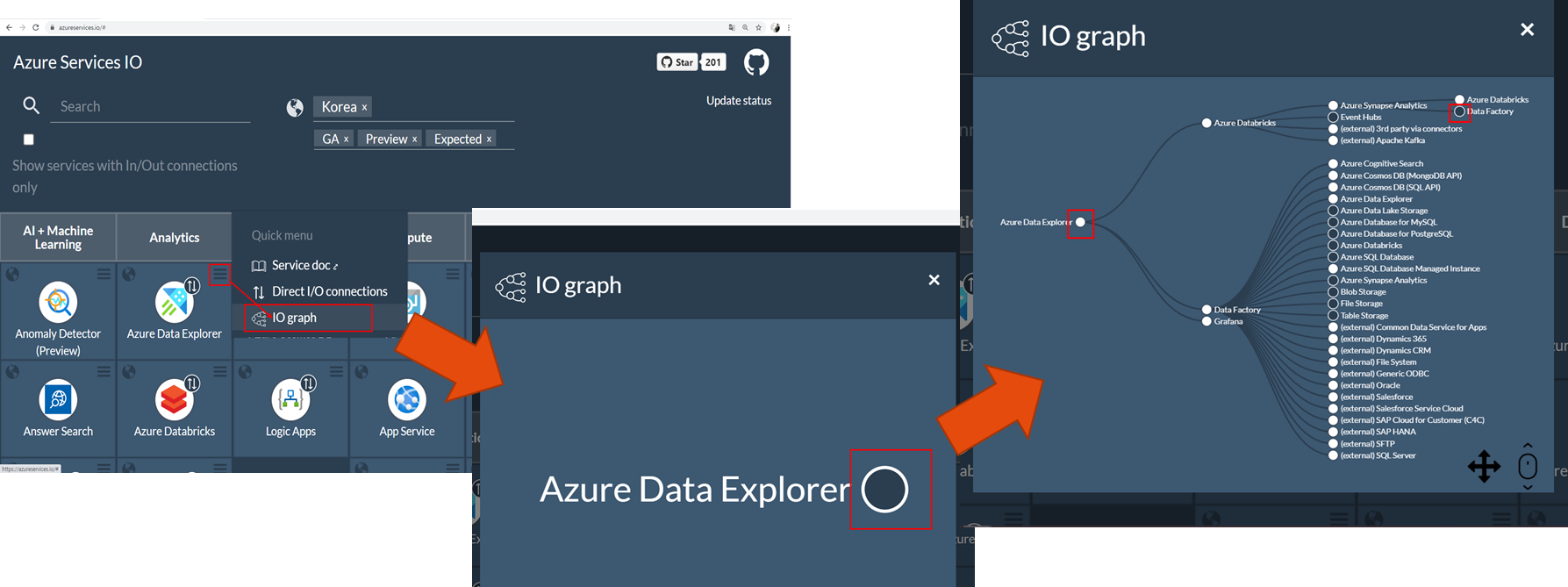Click the browser address bar
The image size is (1568, 587).
pos(386,27)
